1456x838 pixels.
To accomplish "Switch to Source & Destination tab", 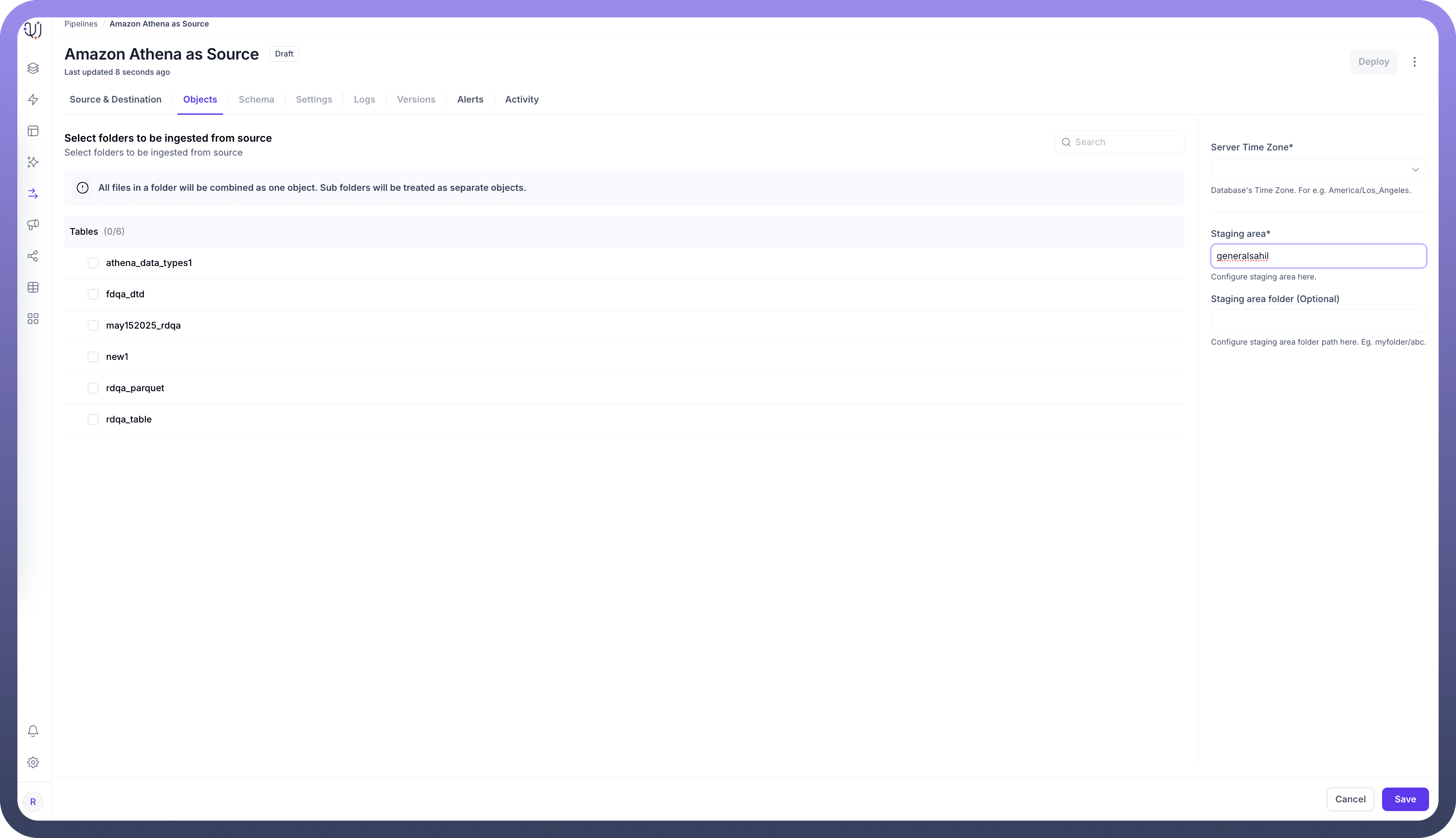I will tap(115, 100).
